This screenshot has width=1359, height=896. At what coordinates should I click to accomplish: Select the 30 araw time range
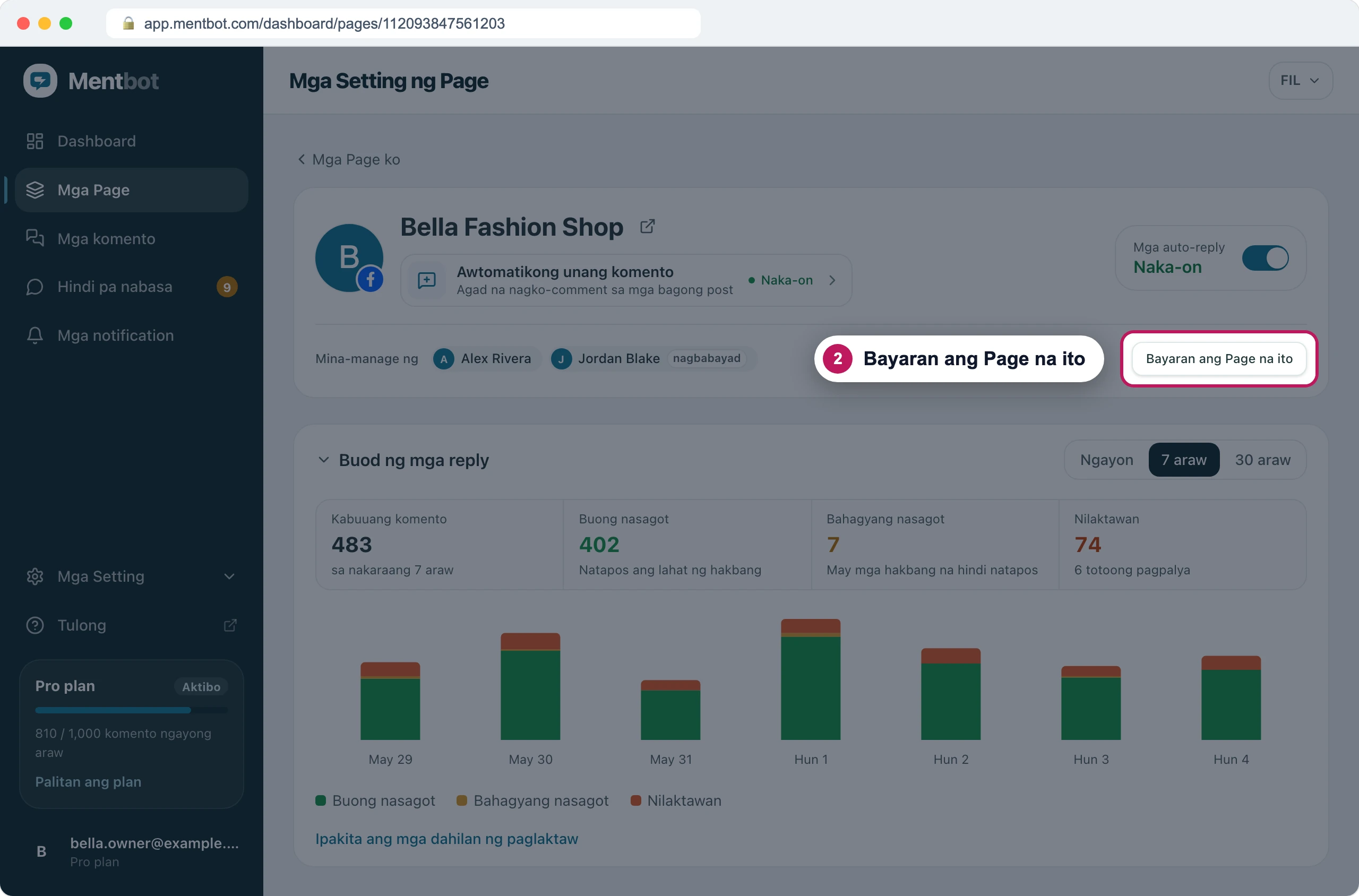[x=1262, y=460]
